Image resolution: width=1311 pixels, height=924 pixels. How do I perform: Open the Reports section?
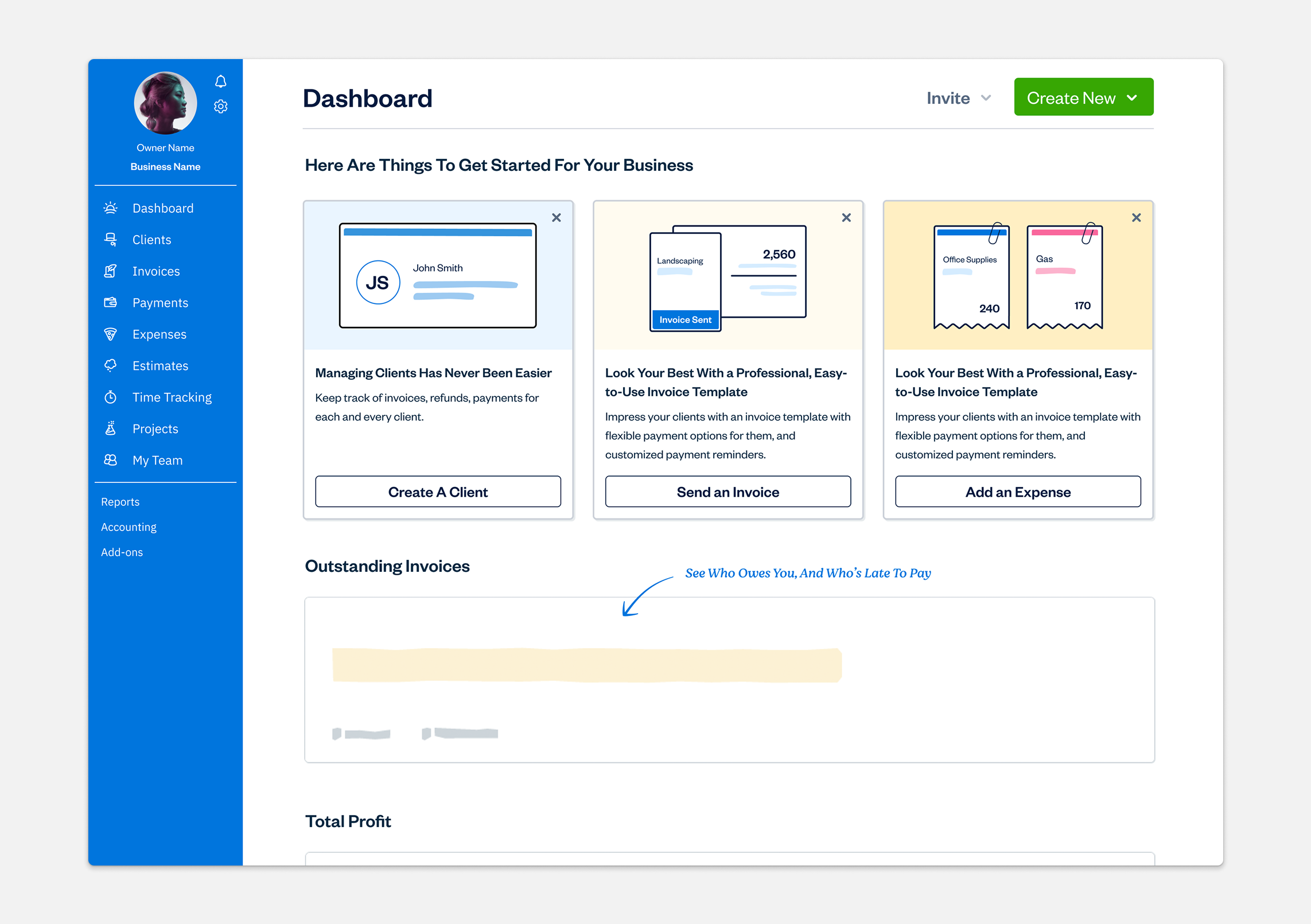[x=120, y=502]
